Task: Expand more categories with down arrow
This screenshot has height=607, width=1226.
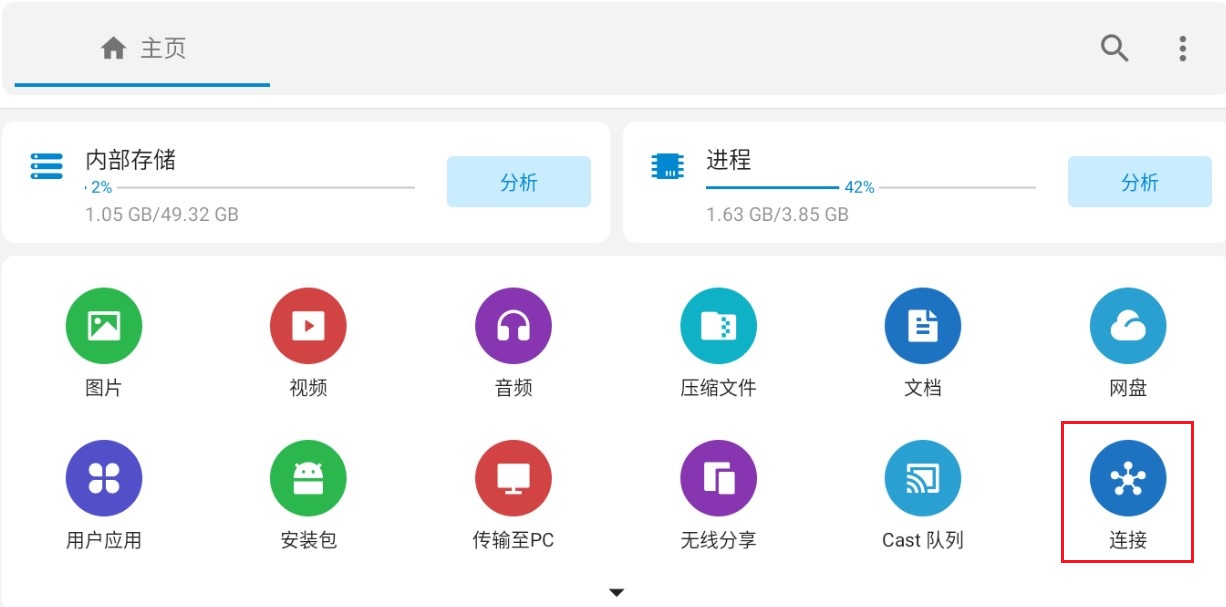Action: pyautogui.click(x=617, y=593)
